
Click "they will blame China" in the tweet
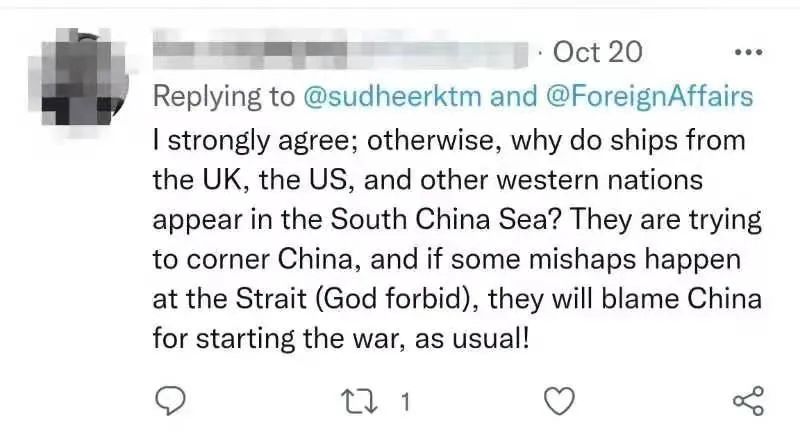[x=624, y=299]
